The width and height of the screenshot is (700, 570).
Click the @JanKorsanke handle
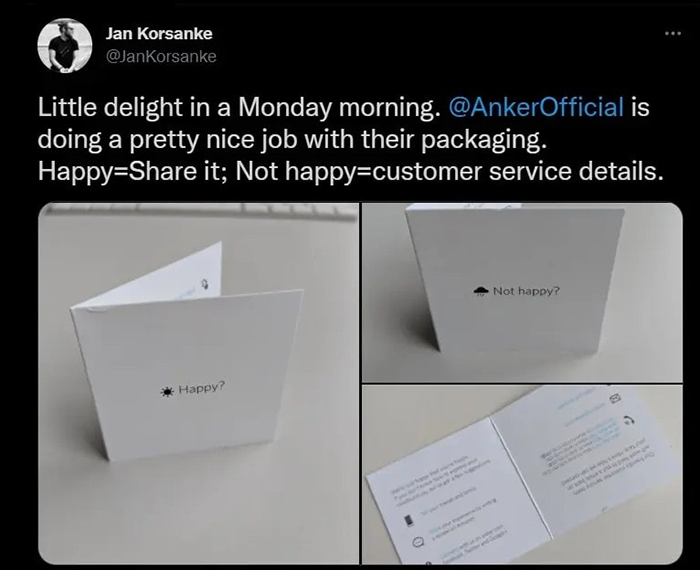(x=161, y=56)
